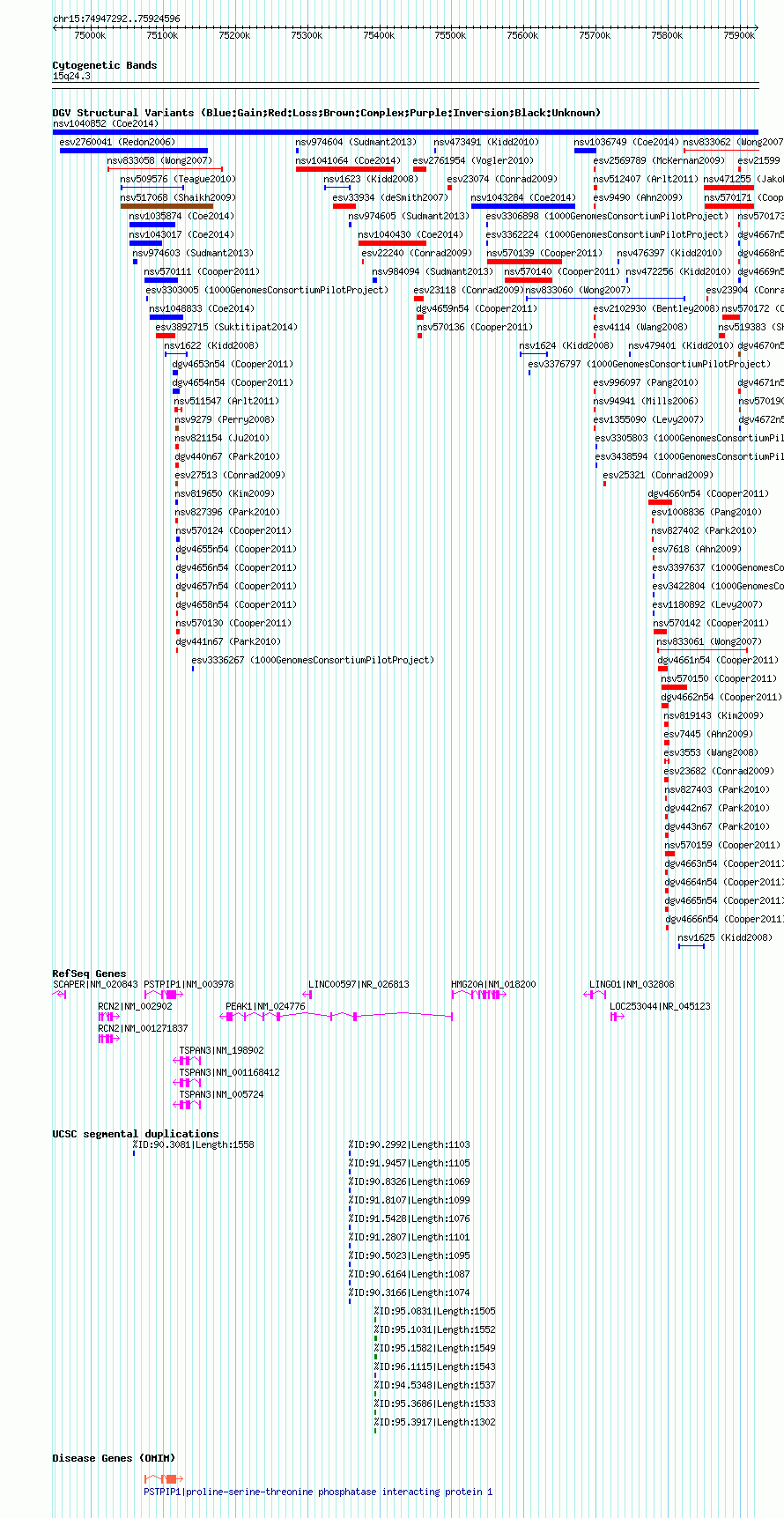
Task: Click the orange OMIM PSTPIP1 gene glyph
Action: pos(164,1478)
